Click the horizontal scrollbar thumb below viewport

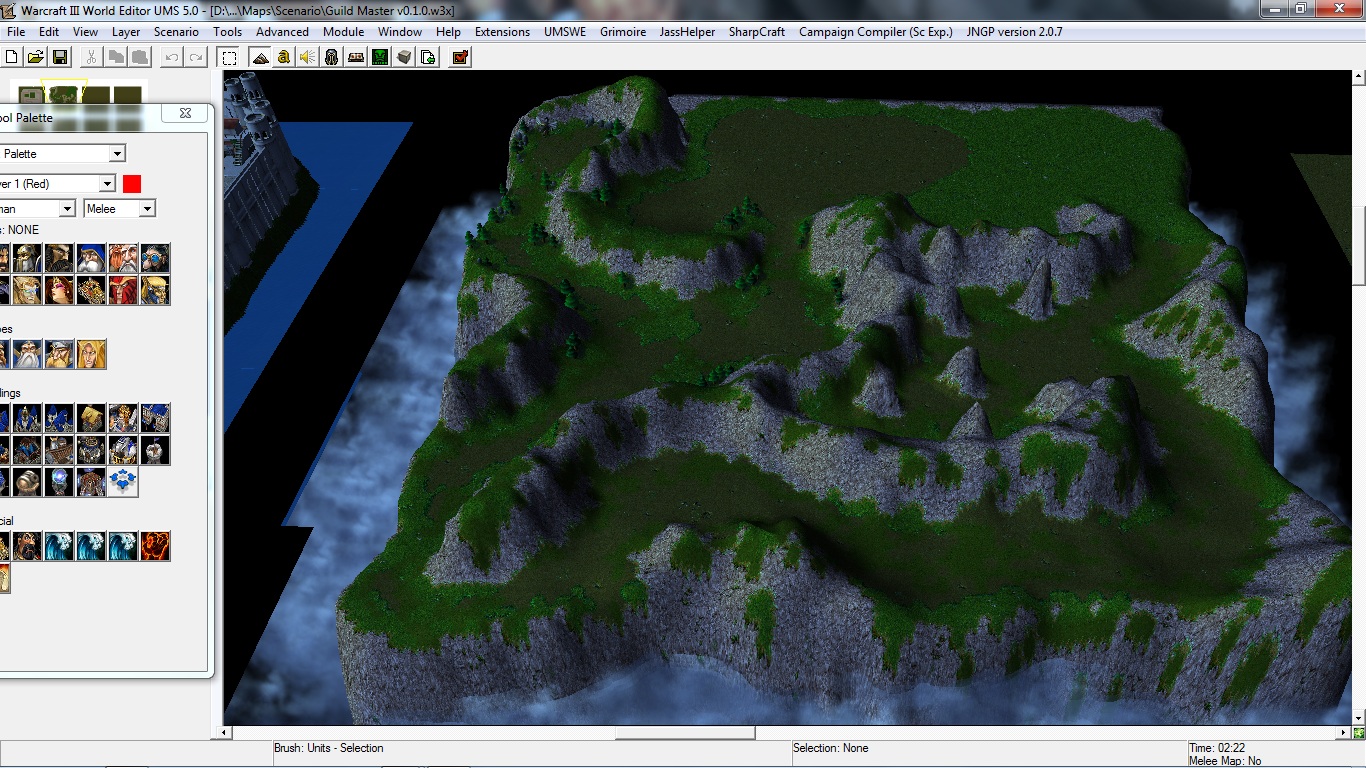(685, 733)
